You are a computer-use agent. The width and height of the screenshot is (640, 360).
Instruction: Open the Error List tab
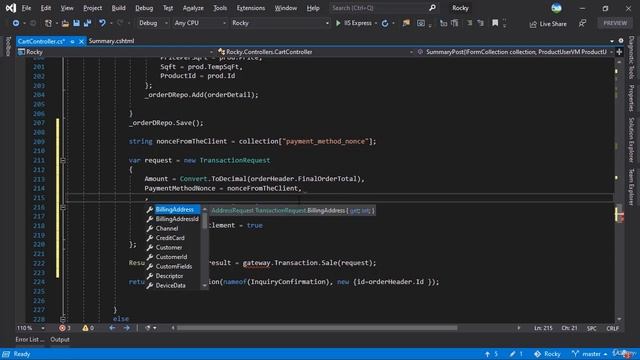click(30, 340)
